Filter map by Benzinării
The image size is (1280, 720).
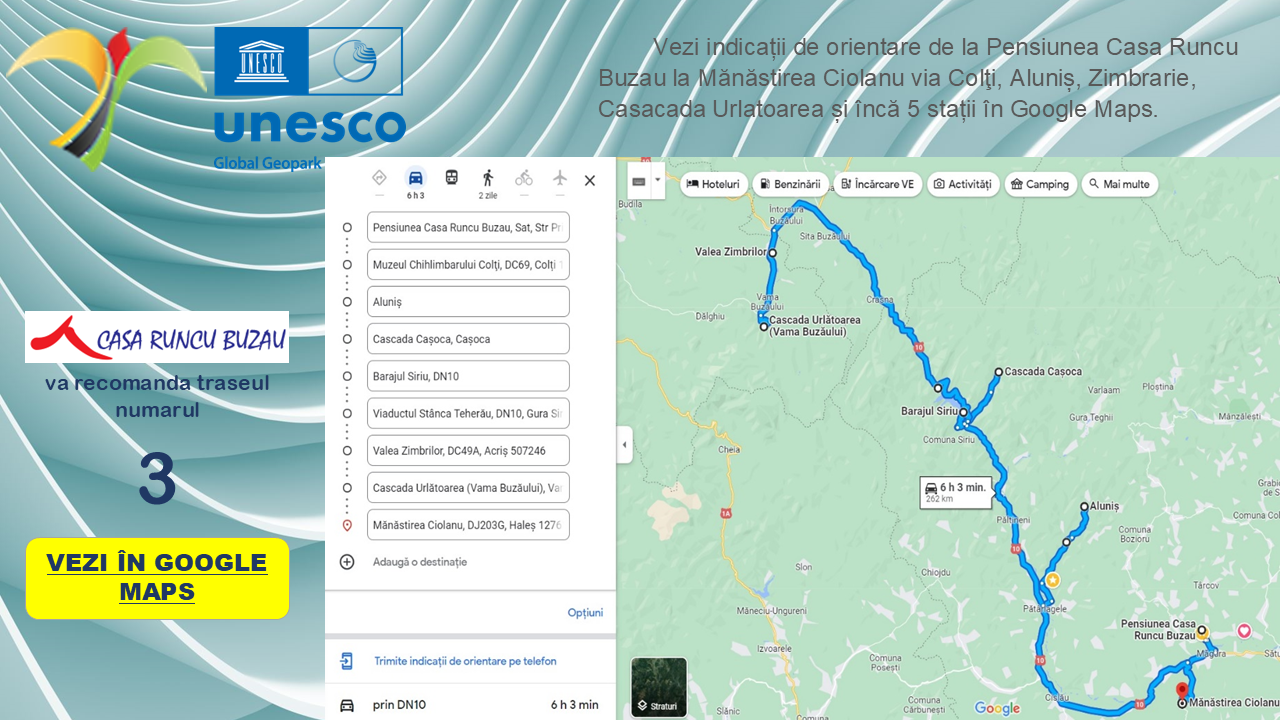(790, 184)
